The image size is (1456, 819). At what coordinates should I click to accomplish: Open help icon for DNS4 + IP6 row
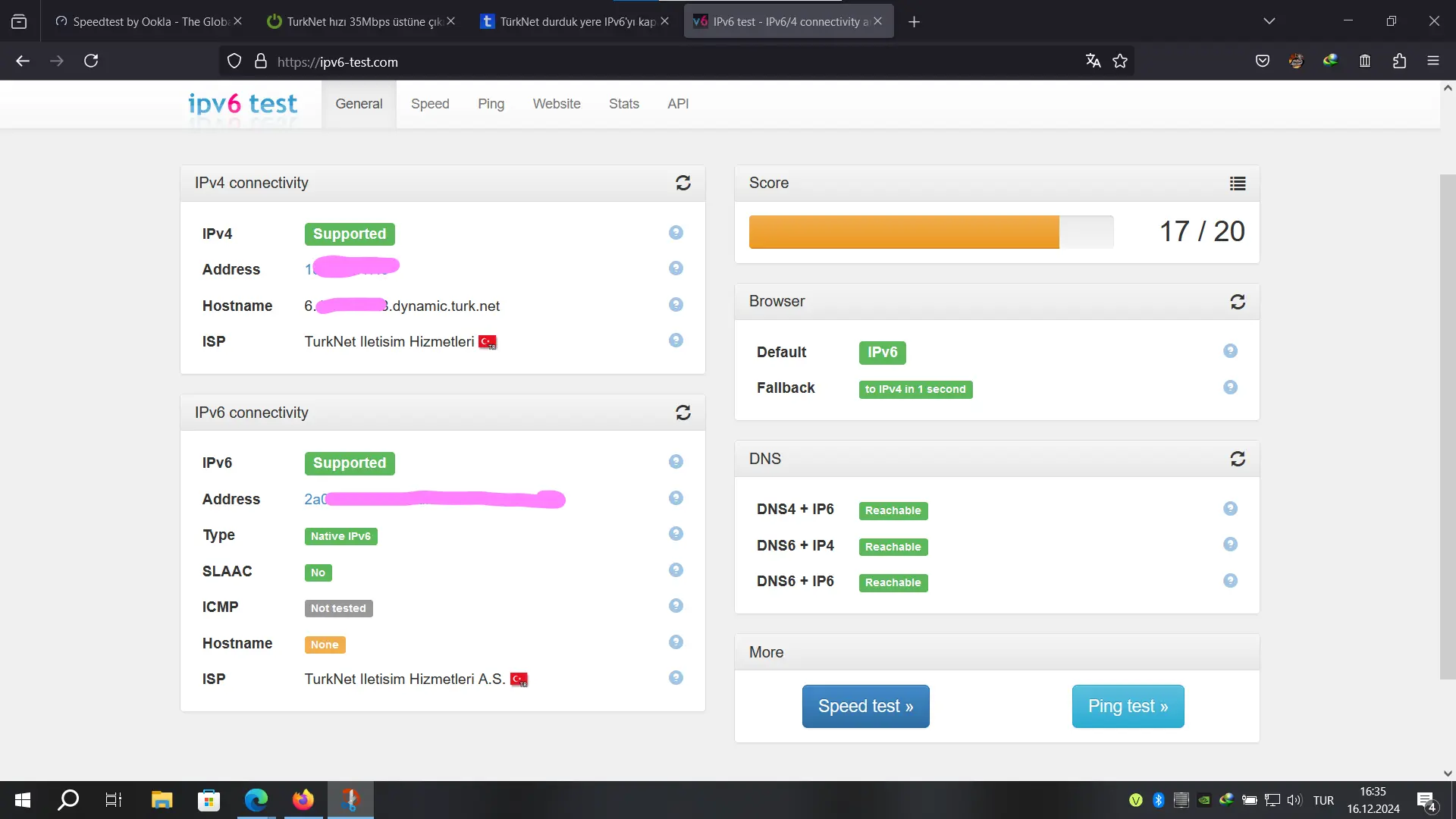point(1230,509)
